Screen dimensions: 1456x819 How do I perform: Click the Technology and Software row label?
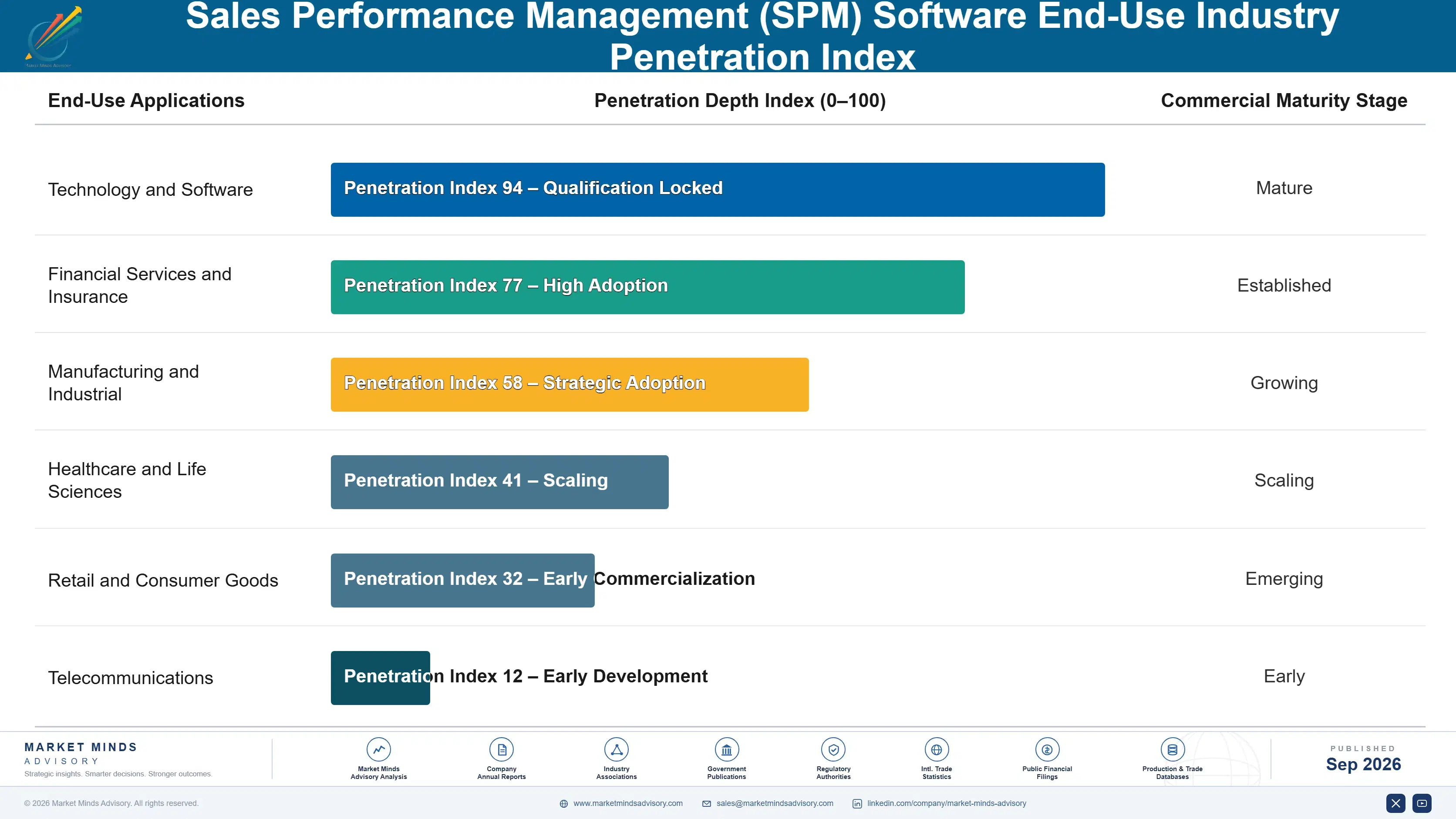coord(150,190)
